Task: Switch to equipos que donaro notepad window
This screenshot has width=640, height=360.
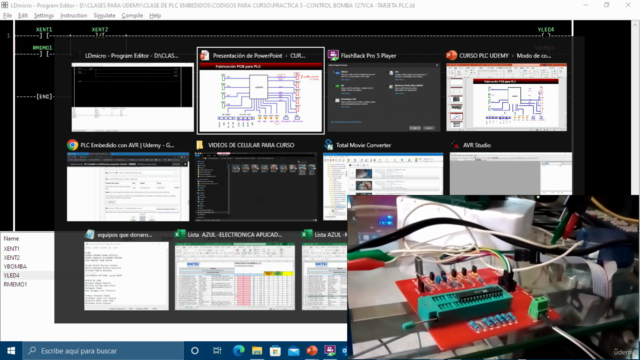Action: 126,276
